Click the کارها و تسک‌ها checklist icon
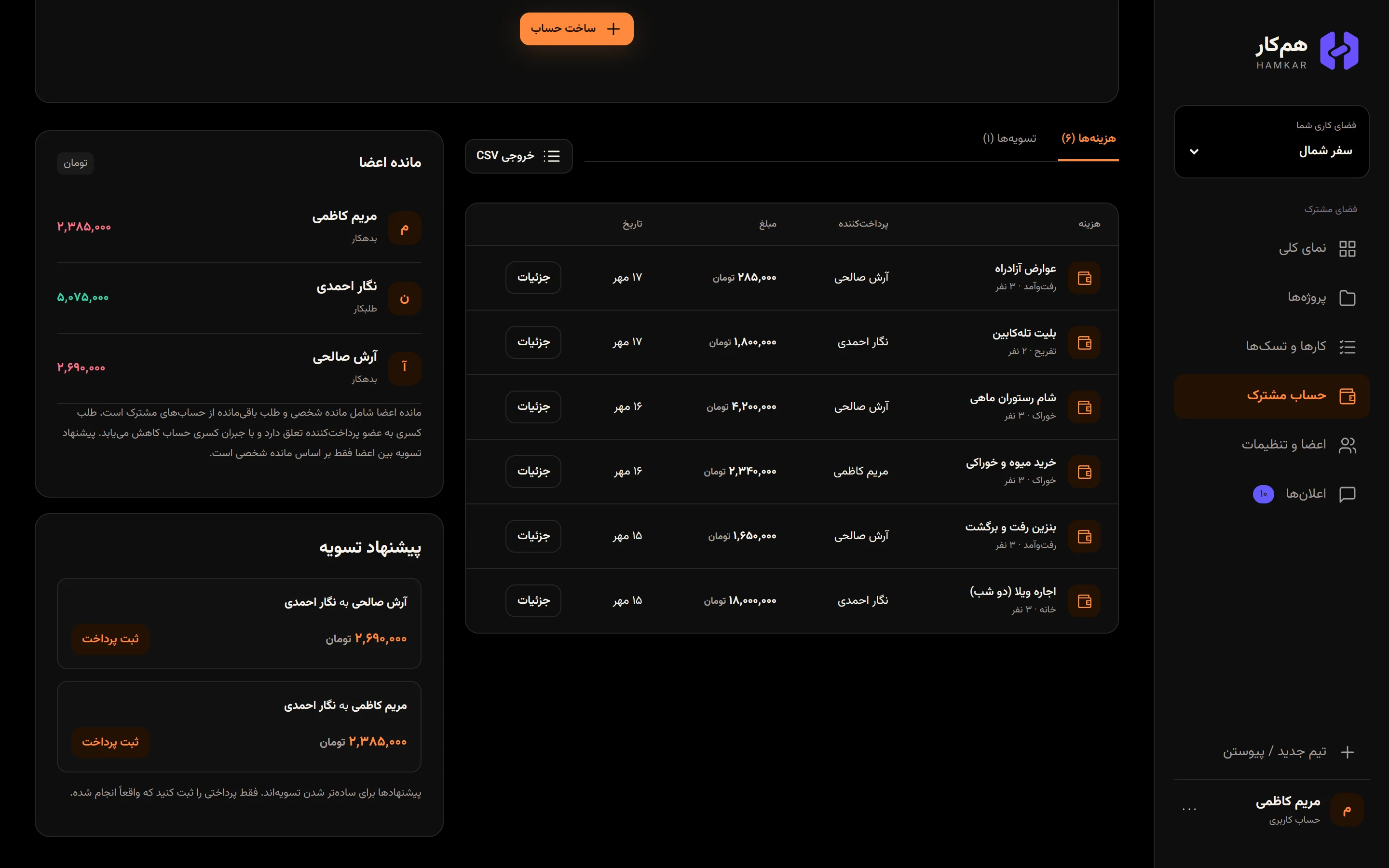Screen dimensions: 1389x868 click(x=1347, y=347)
